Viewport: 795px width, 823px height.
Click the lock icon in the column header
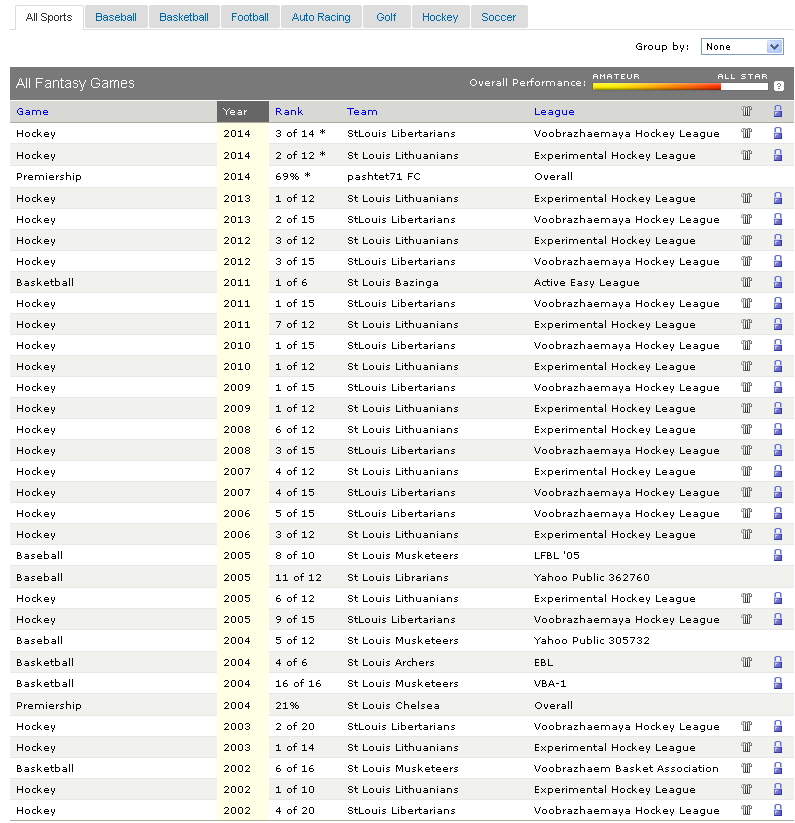(778, 112)
